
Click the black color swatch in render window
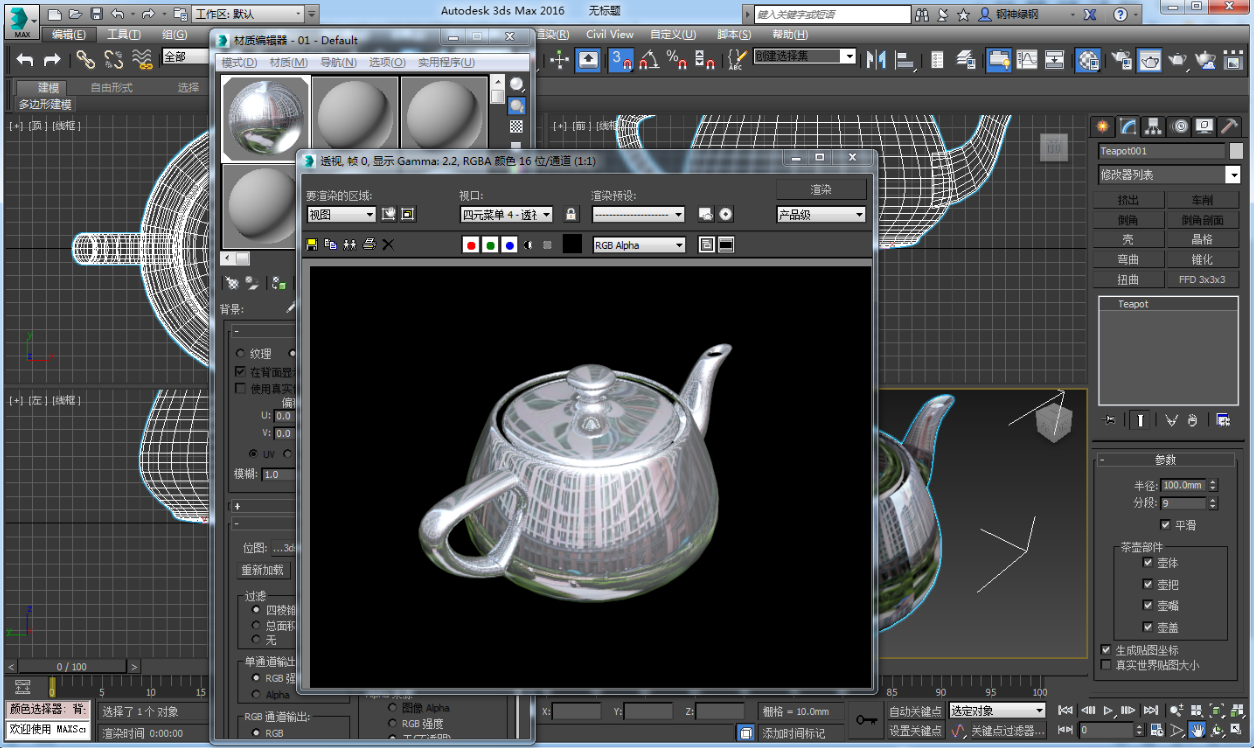(572, 245)
